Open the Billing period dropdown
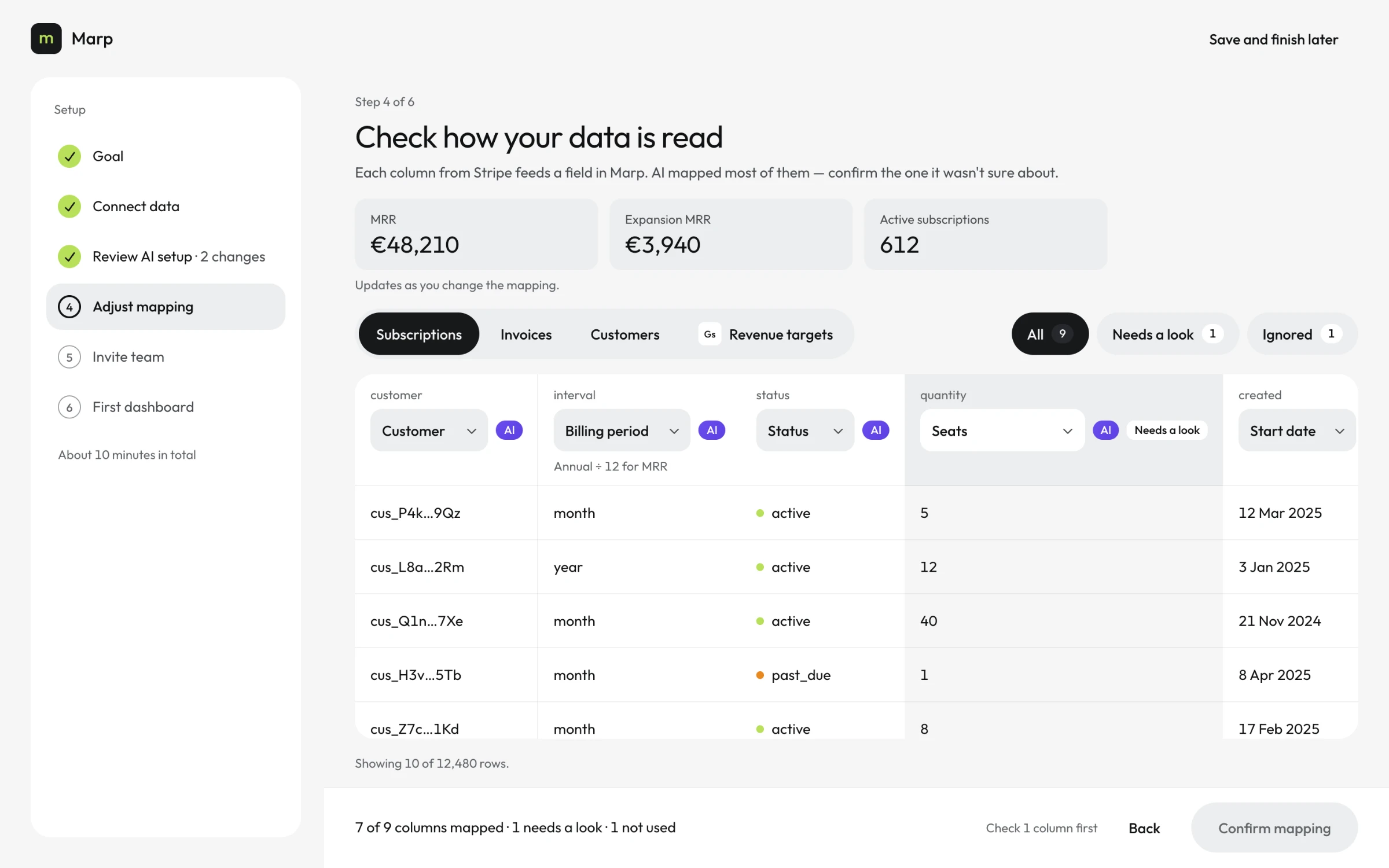This screenshot has height=868, width=1389. pos(622,430)
